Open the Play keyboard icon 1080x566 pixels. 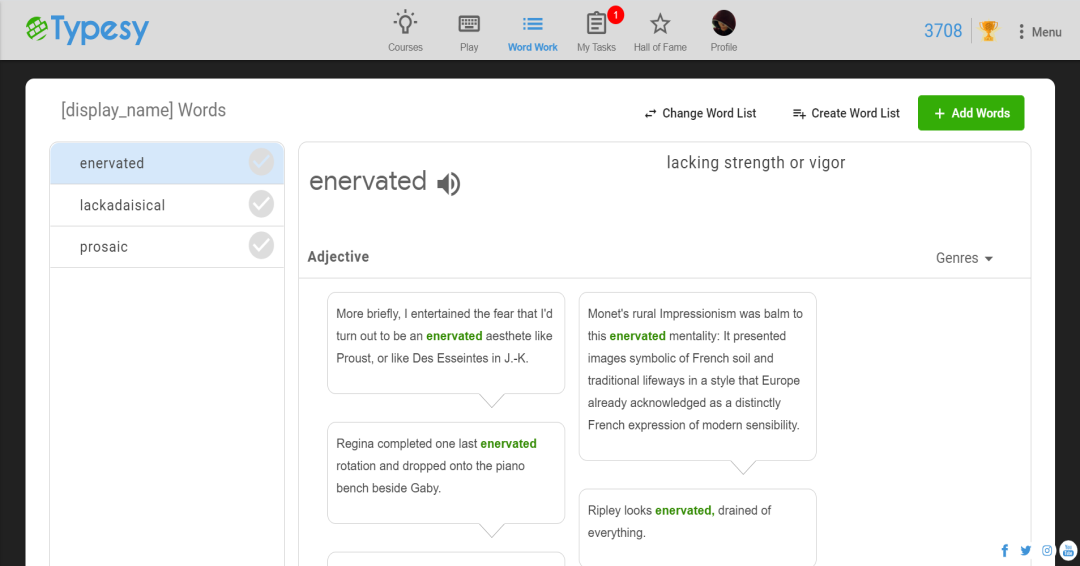pos(469,24)
